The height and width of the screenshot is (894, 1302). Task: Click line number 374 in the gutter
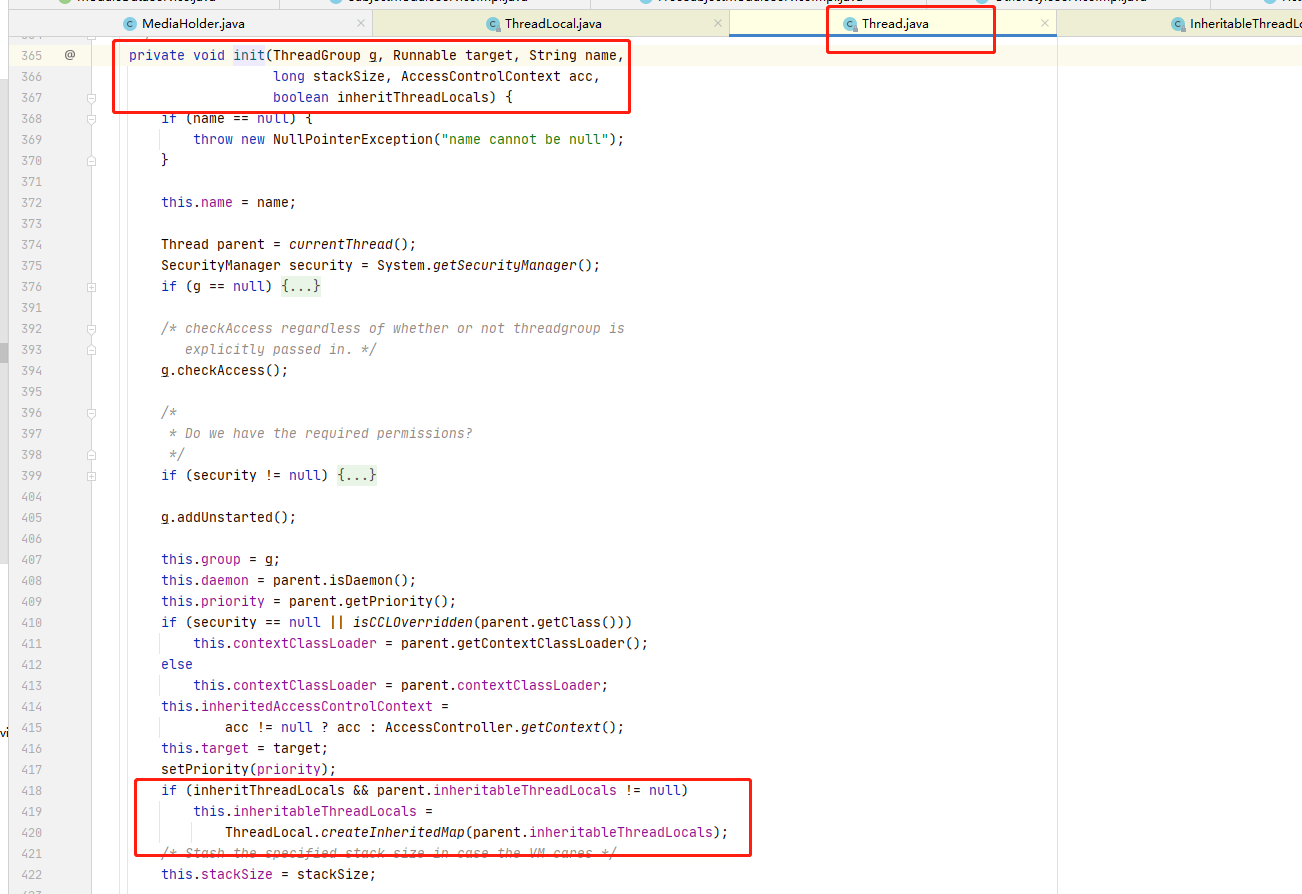click(31, 244)
